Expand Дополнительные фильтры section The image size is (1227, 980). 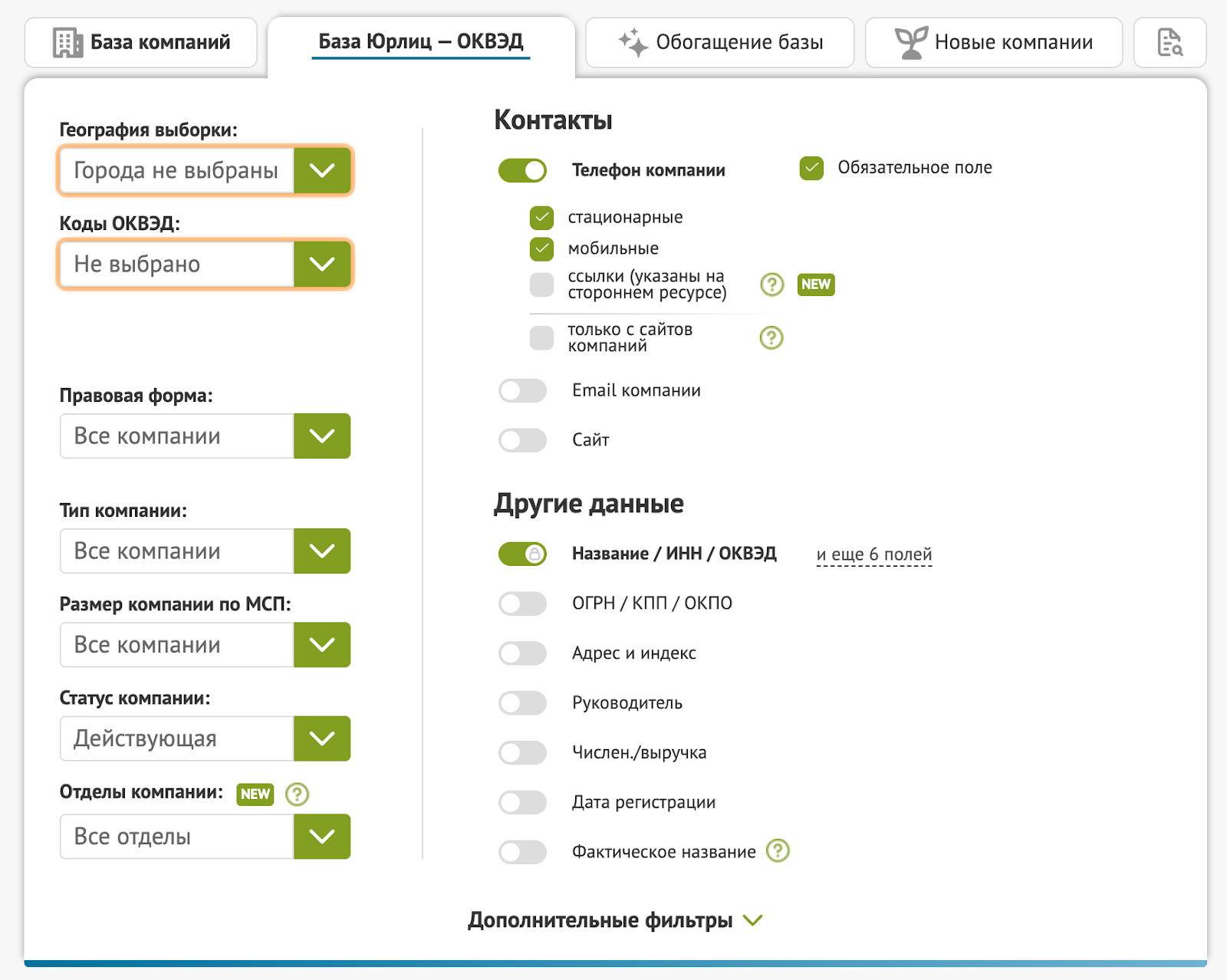coord(615,920)
